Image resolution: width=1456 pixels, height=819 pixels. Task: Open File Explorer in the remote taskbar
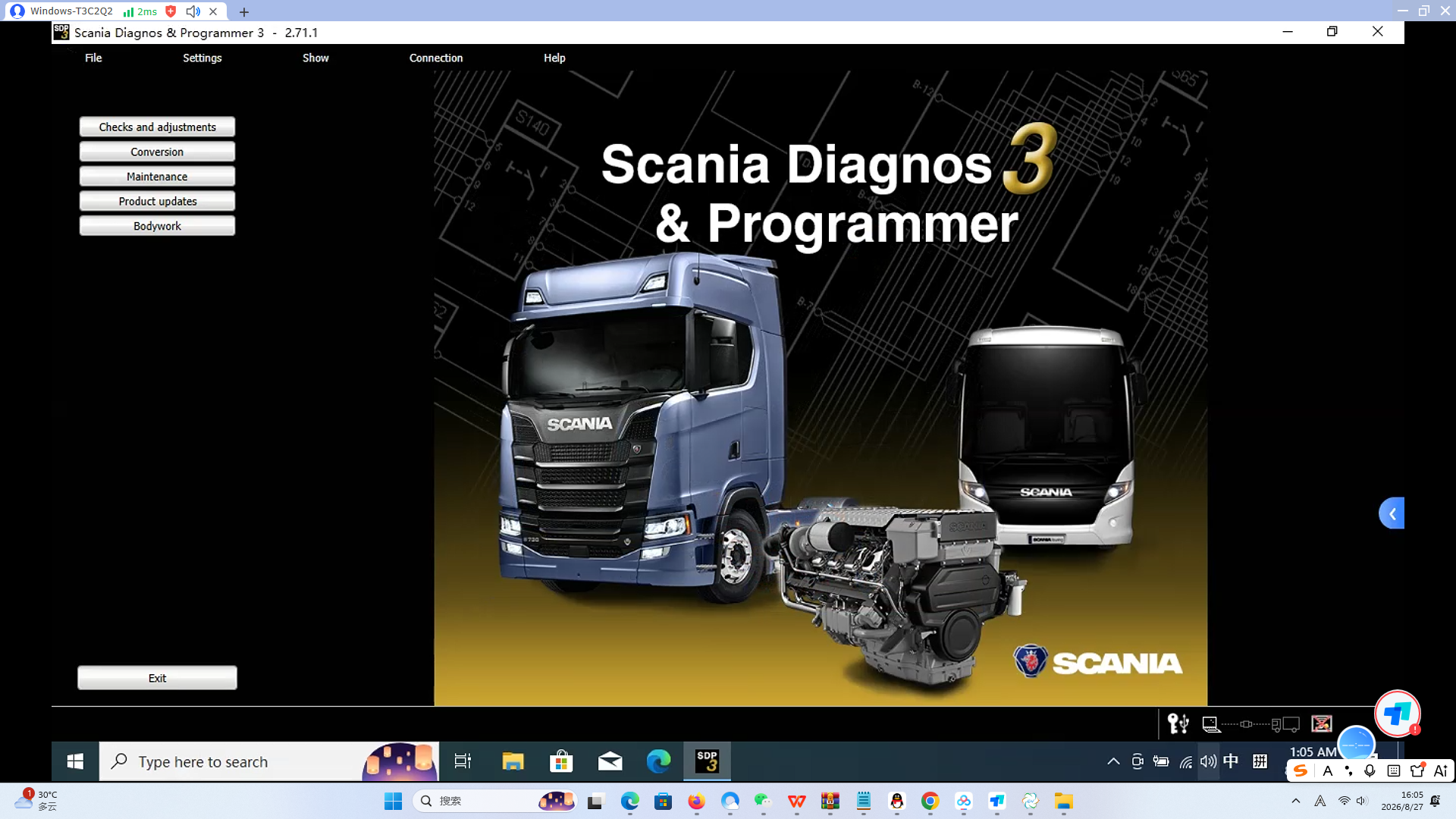(x=513, y=761)
